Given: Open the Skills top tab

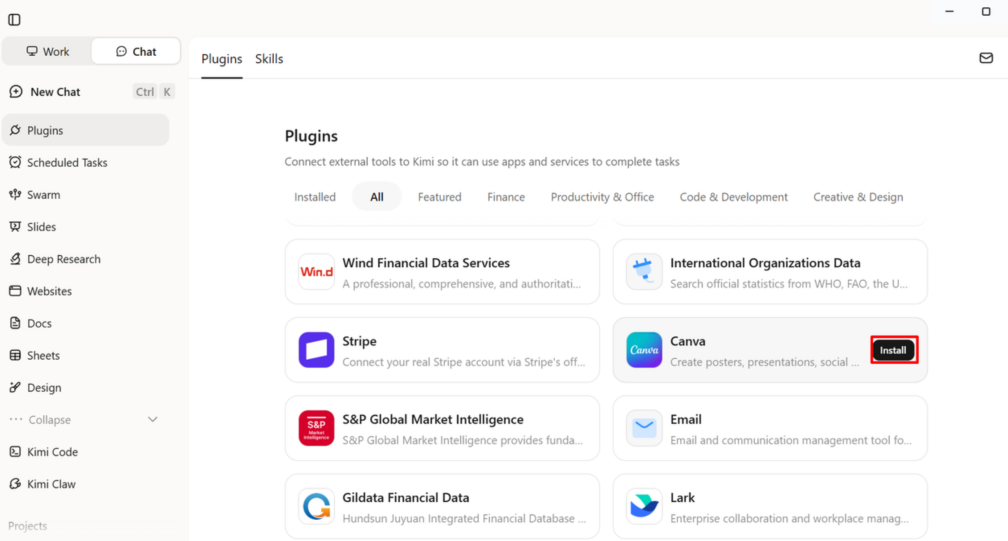Looking at the screenshot, I should click(269, 59).
